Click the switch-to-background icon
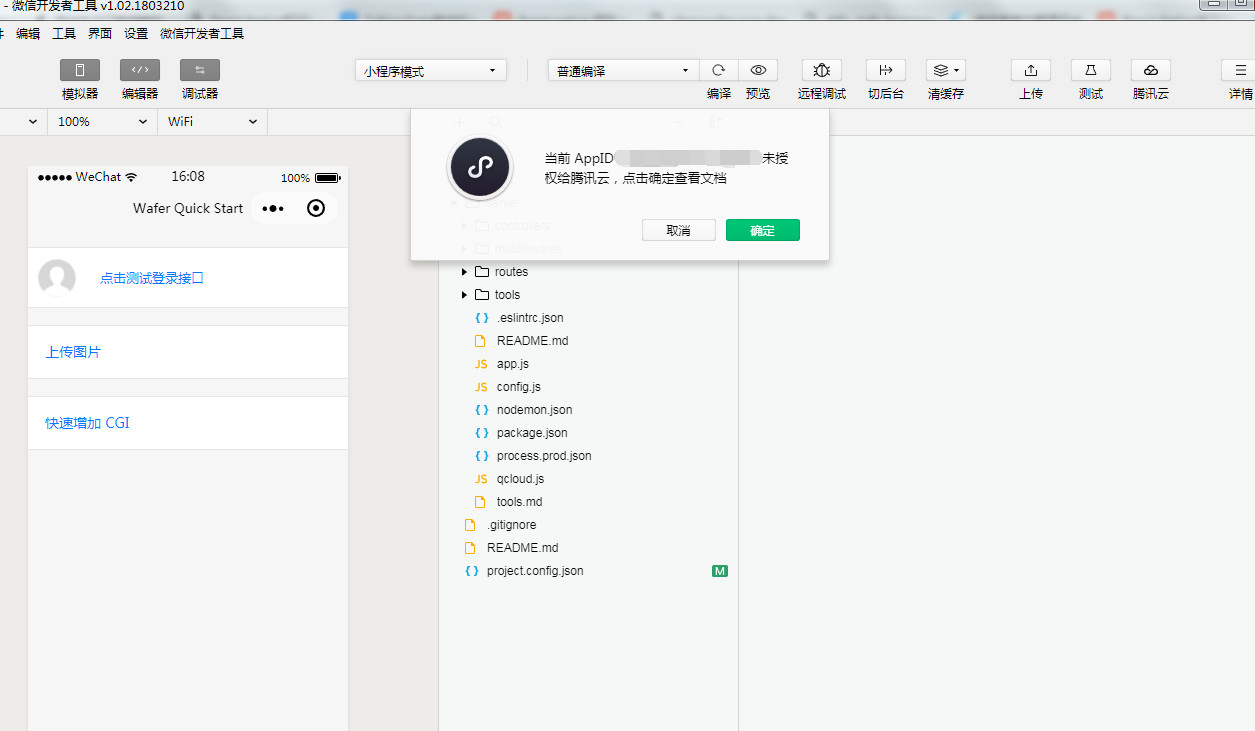The height and width of the screenshot is (731, 1255). (x=886, y=70)
